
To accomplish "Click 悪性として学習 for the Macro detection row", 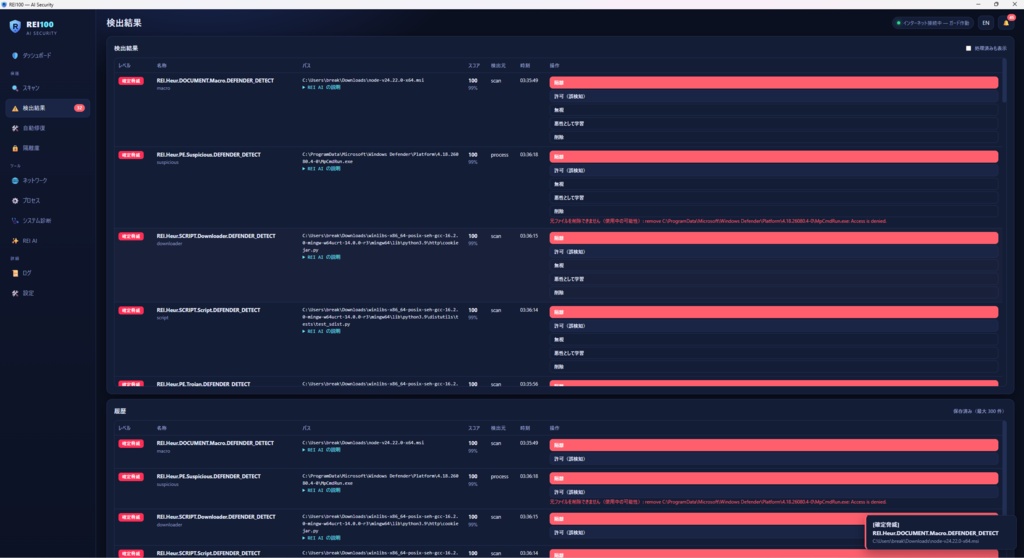I will point(773,123).
